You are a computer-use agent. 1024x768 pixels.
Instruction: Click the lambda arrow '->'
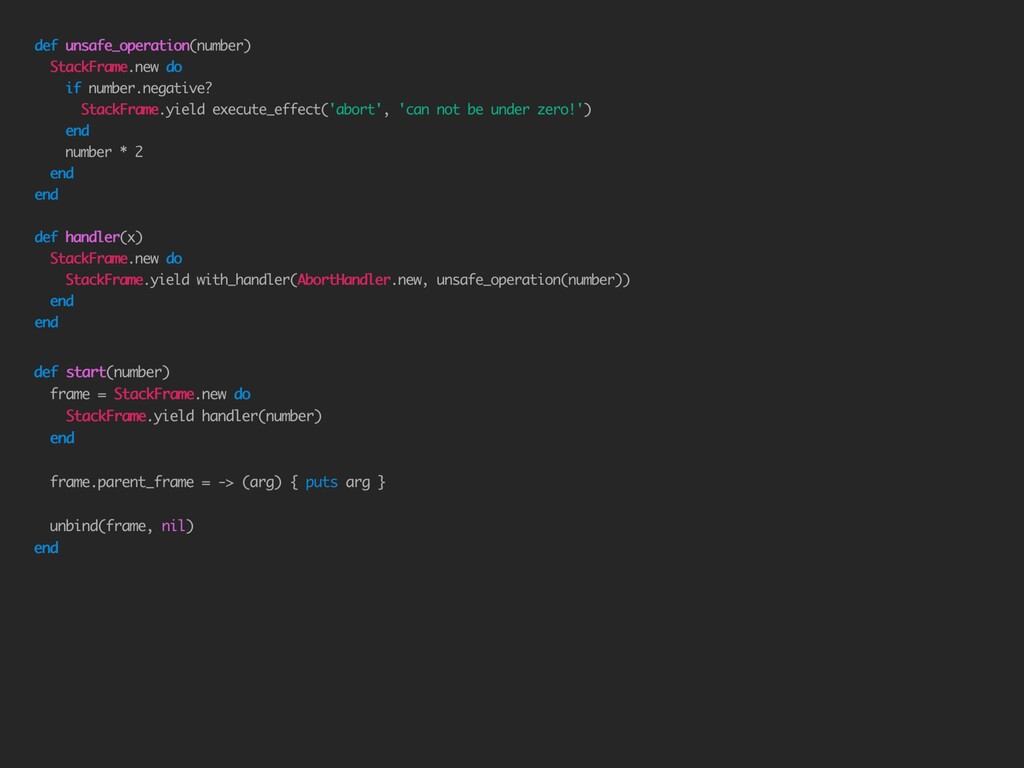click(226, 483)
